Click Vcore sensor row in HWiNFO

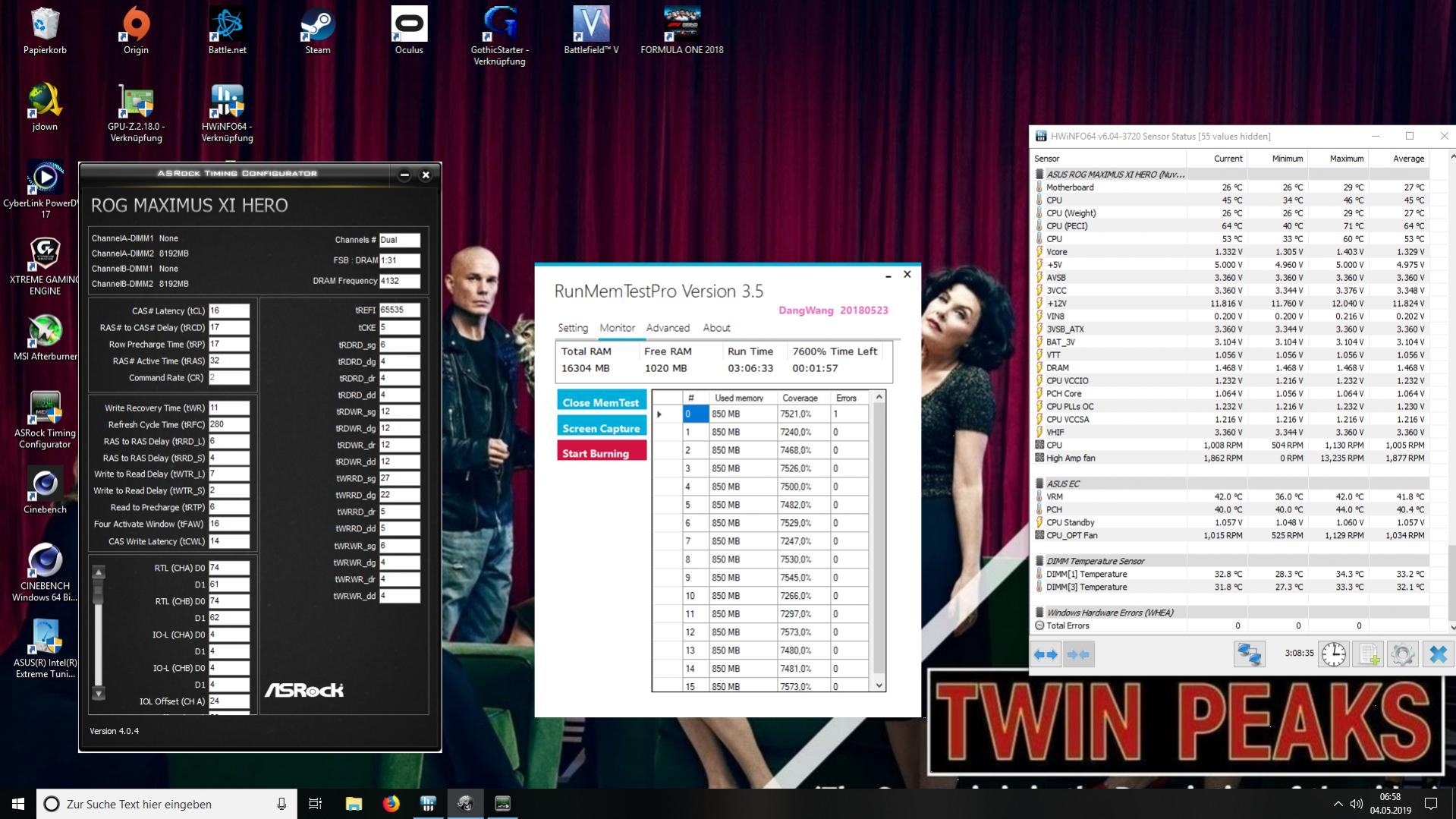[1231, 252]
